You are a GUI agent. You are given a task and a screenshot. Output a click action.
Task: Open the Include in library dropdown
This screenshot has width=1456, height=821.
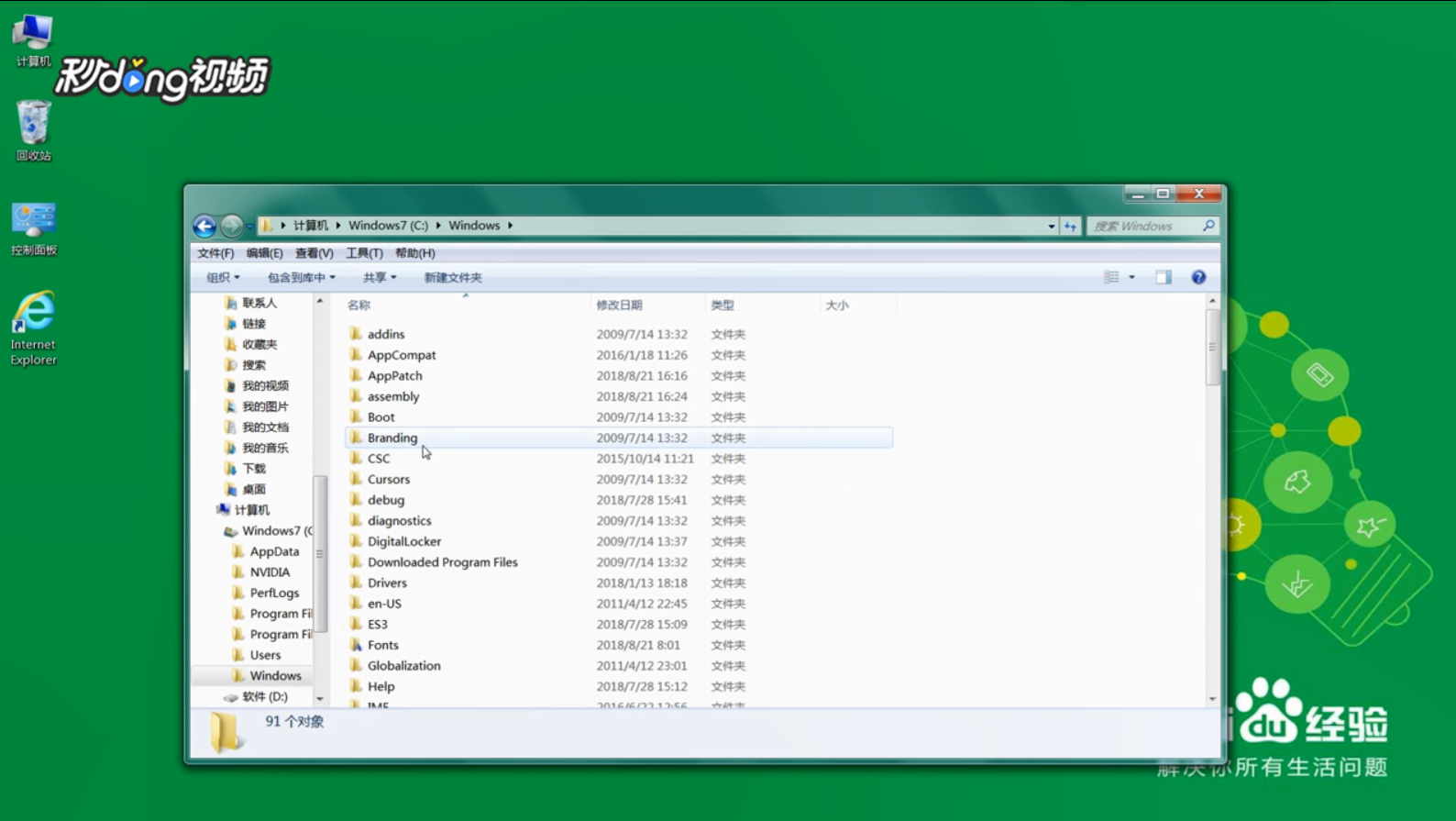(x=302, y=277)
